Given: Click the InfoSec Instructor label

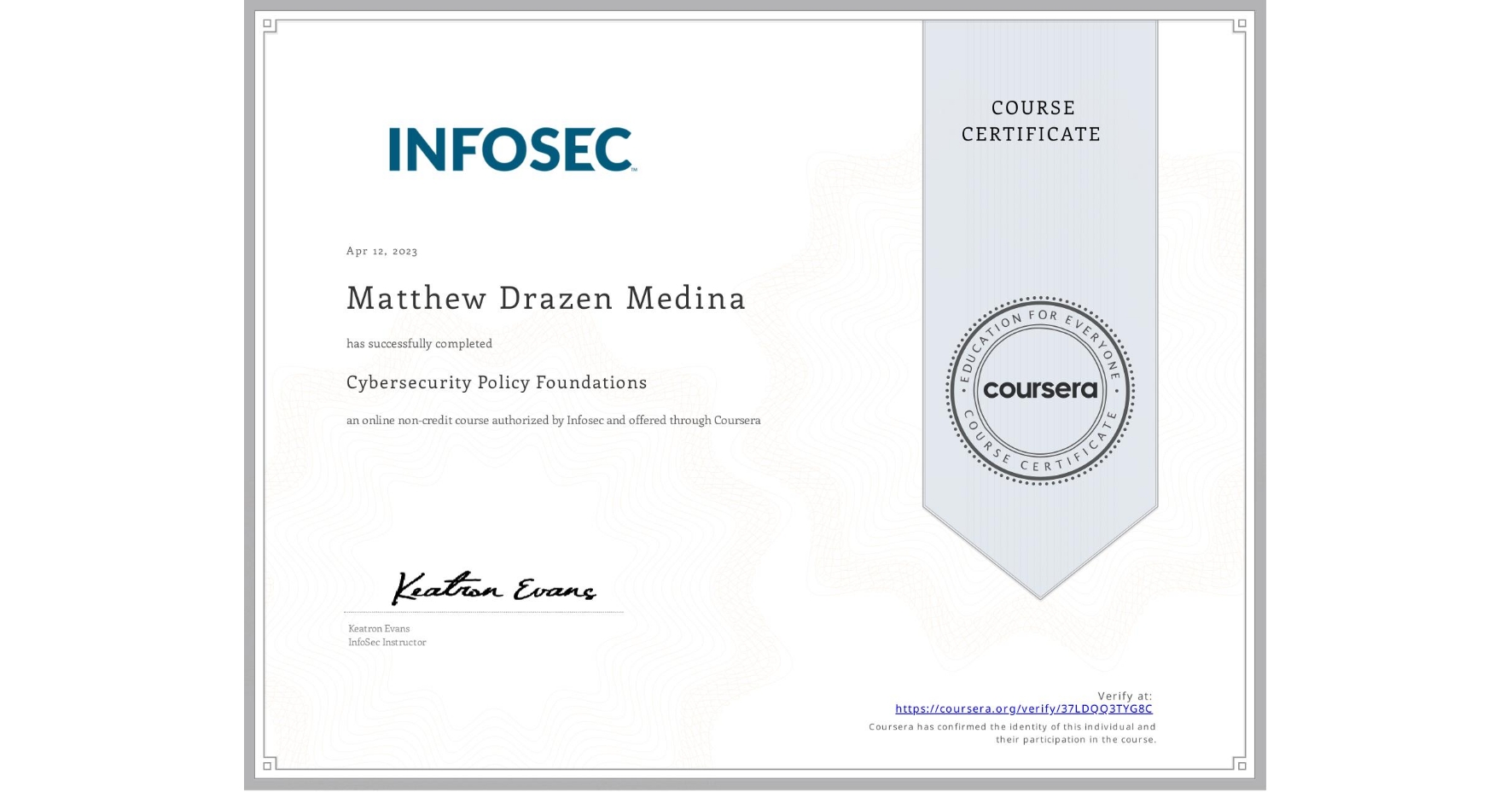Looking at the screenshot, I should click(387, 643).
